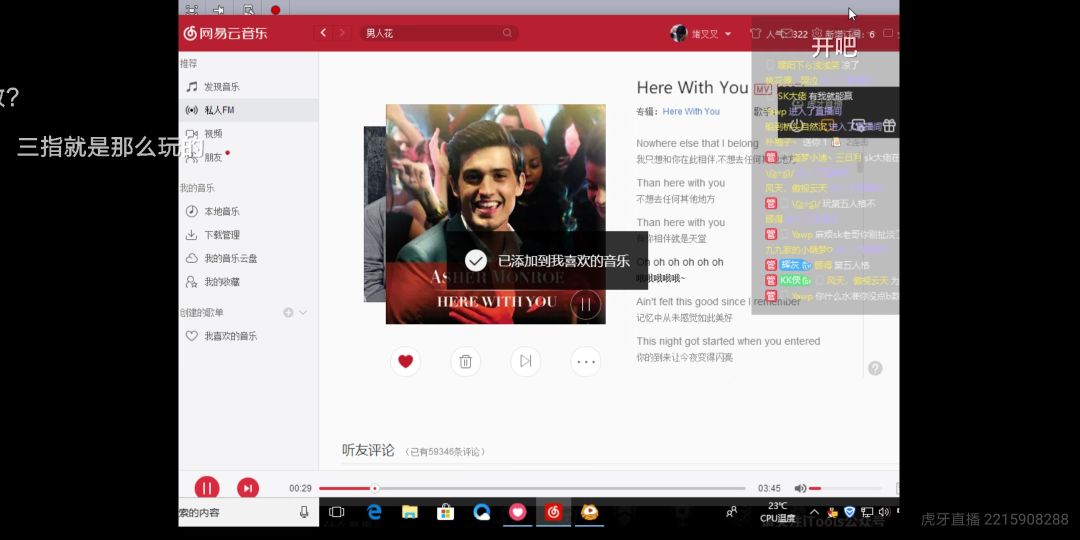Click the previous song cover behind the album

(x=374, y=214)
